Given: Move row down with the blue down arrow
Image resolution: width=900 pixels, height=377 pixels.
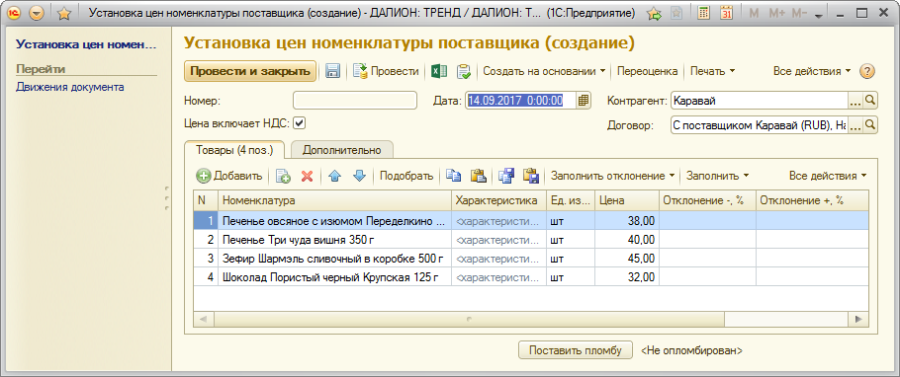Looking at the screenshot, I should (359, 176).
